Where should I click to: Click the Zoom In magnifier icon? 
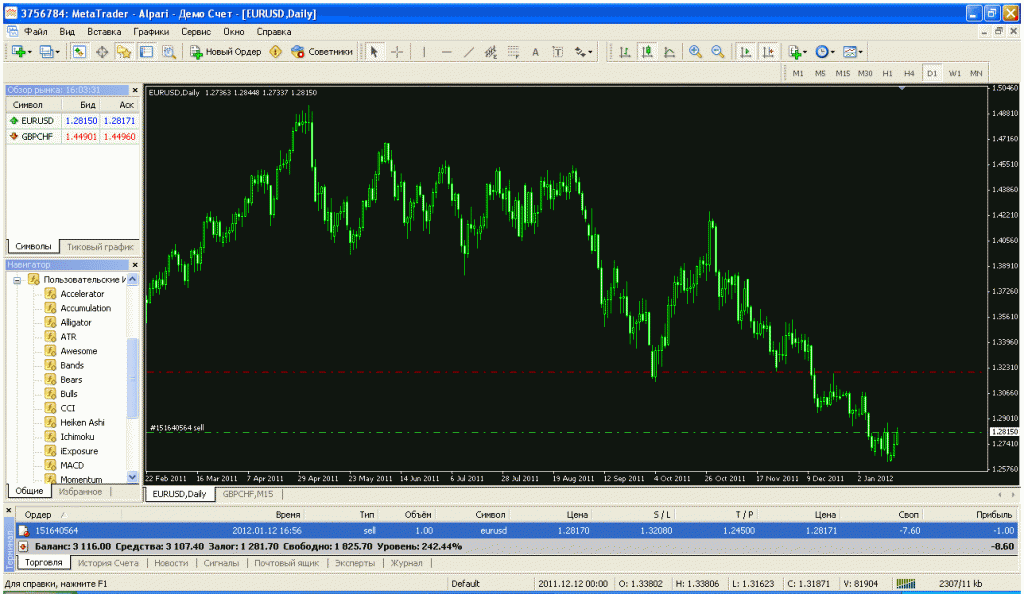[696, 51]
